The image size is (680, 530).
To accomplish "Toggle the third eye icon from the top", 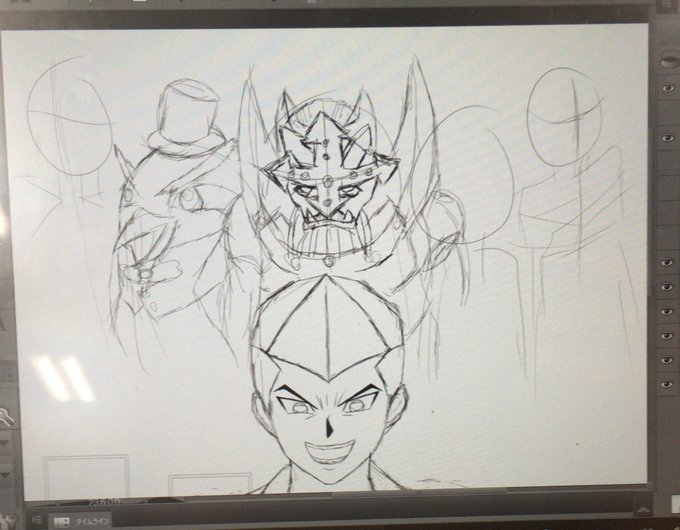I will 668,262.
